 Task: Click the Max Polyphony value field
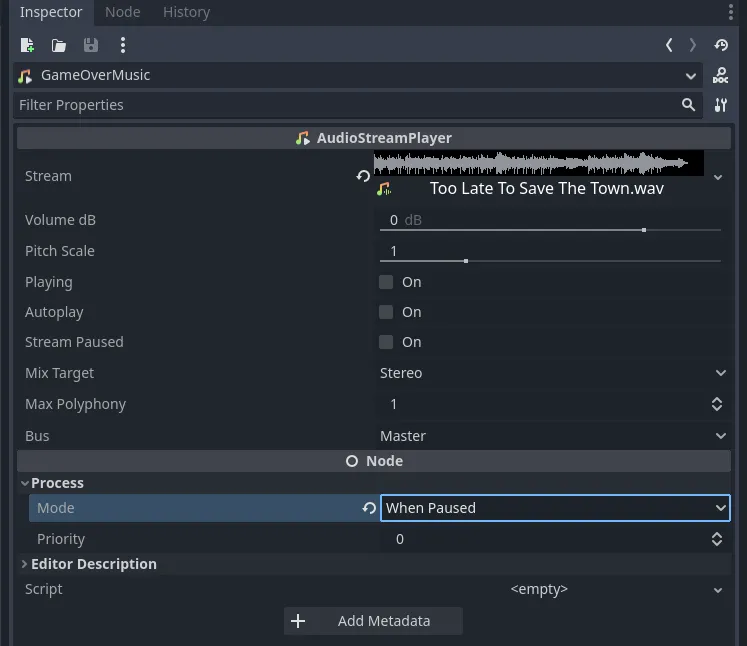pos(543,404)
